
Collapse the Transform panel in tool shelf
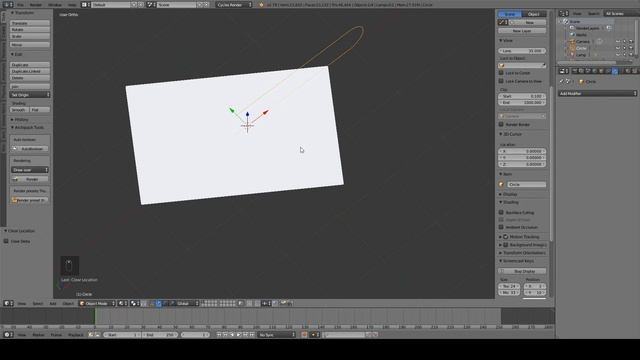22,13
